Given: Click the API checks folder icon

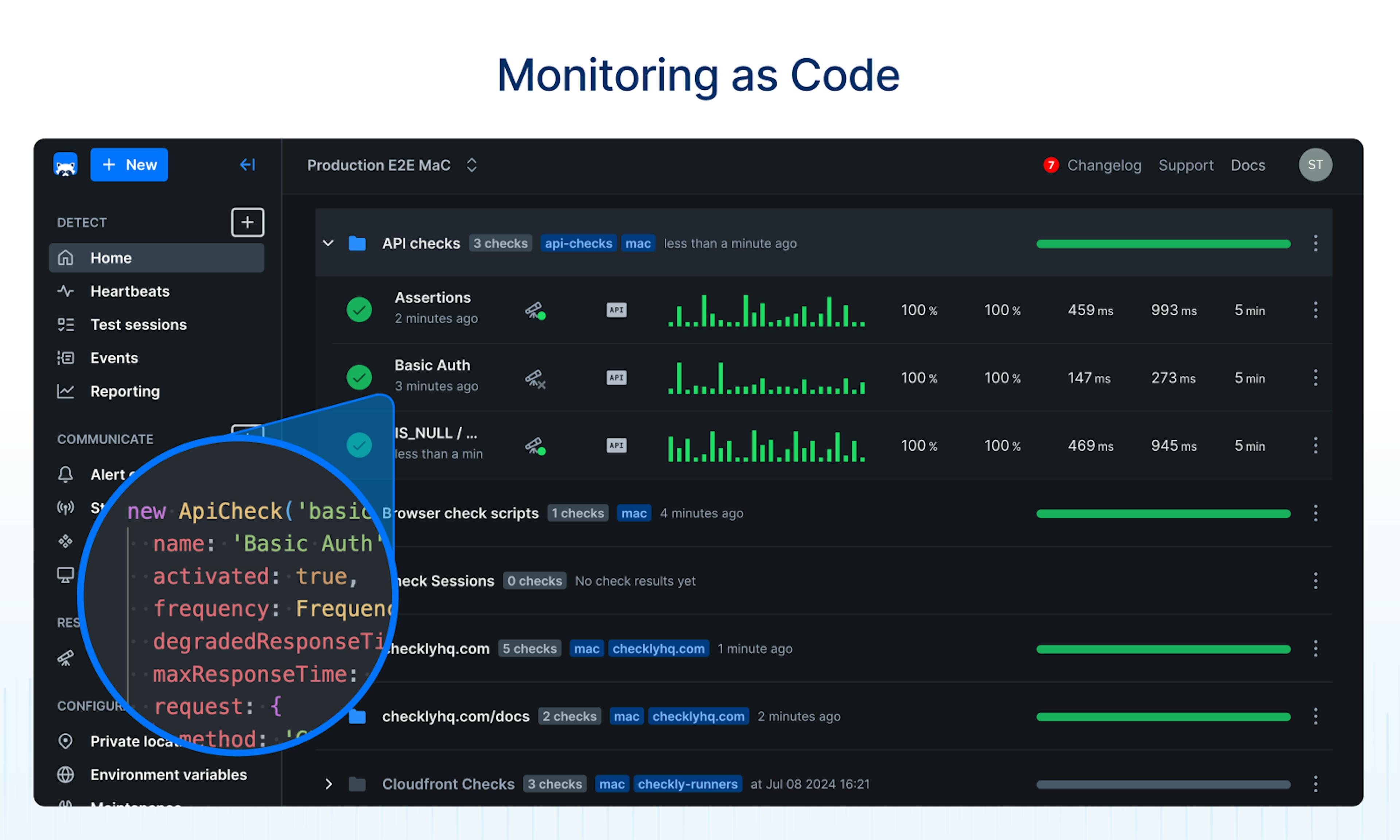Looking at the screenshot, I should pyautogui.click(x=357, y=244).
